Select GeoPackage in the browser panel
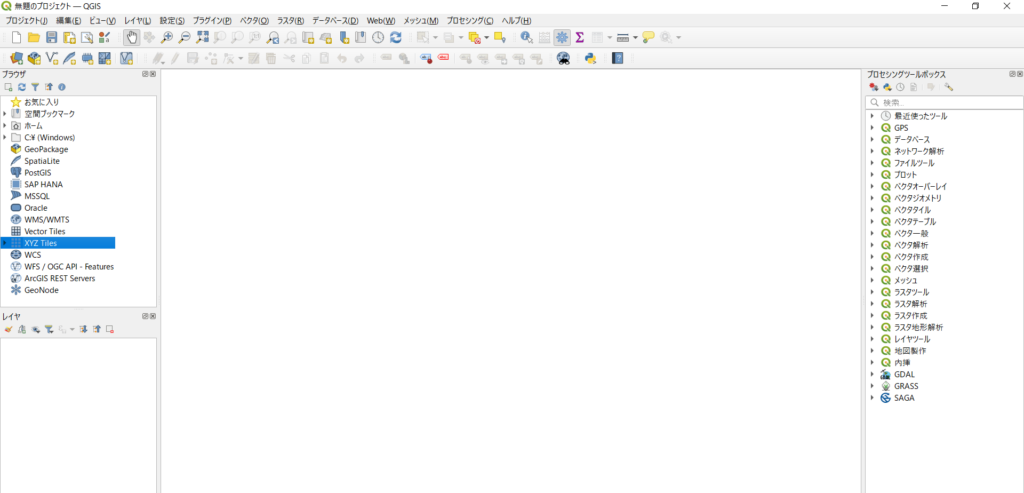The height and width of the screenshot is (493, 1024). point(46,149)
